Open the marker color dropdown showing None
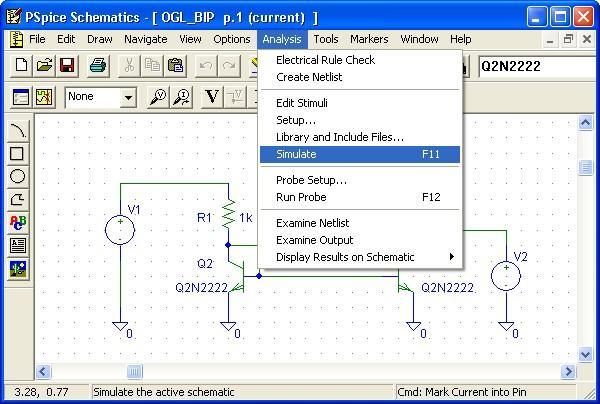The image size is (600, 404). coord(128,97)
